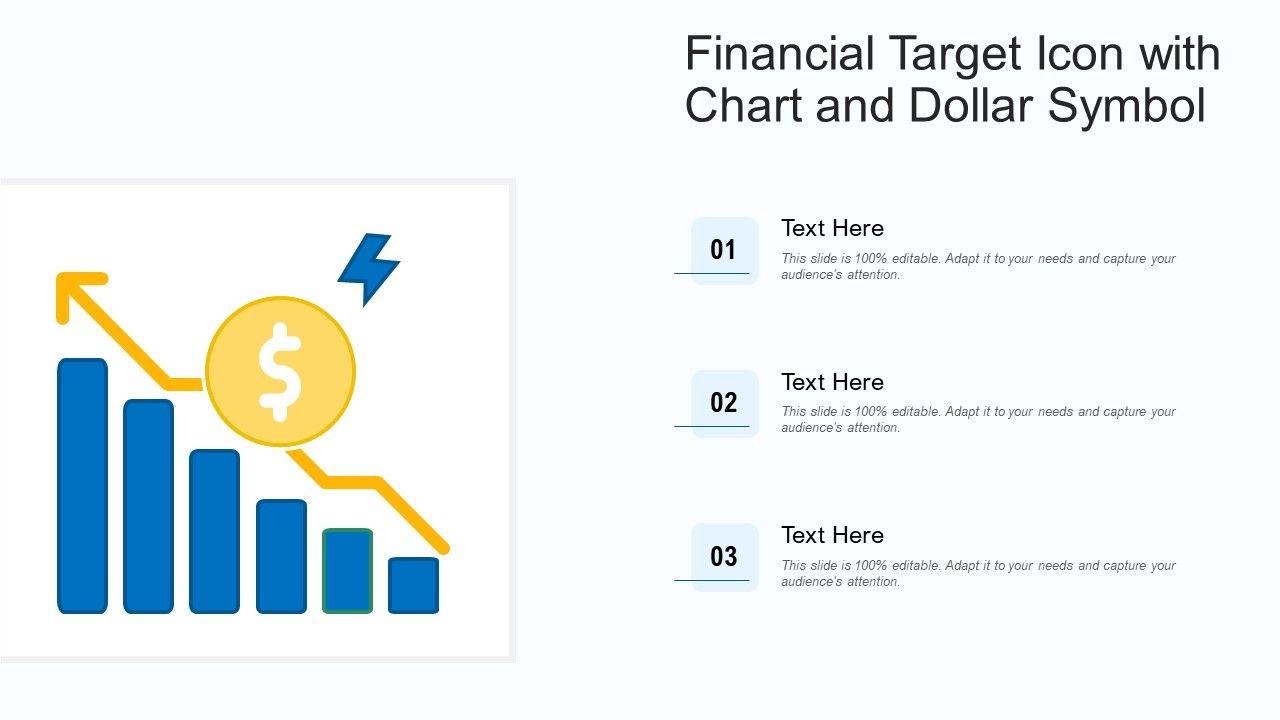Click the blue lightning bolt icon
Screen dimensions: 1280x720
coord(368,267)
